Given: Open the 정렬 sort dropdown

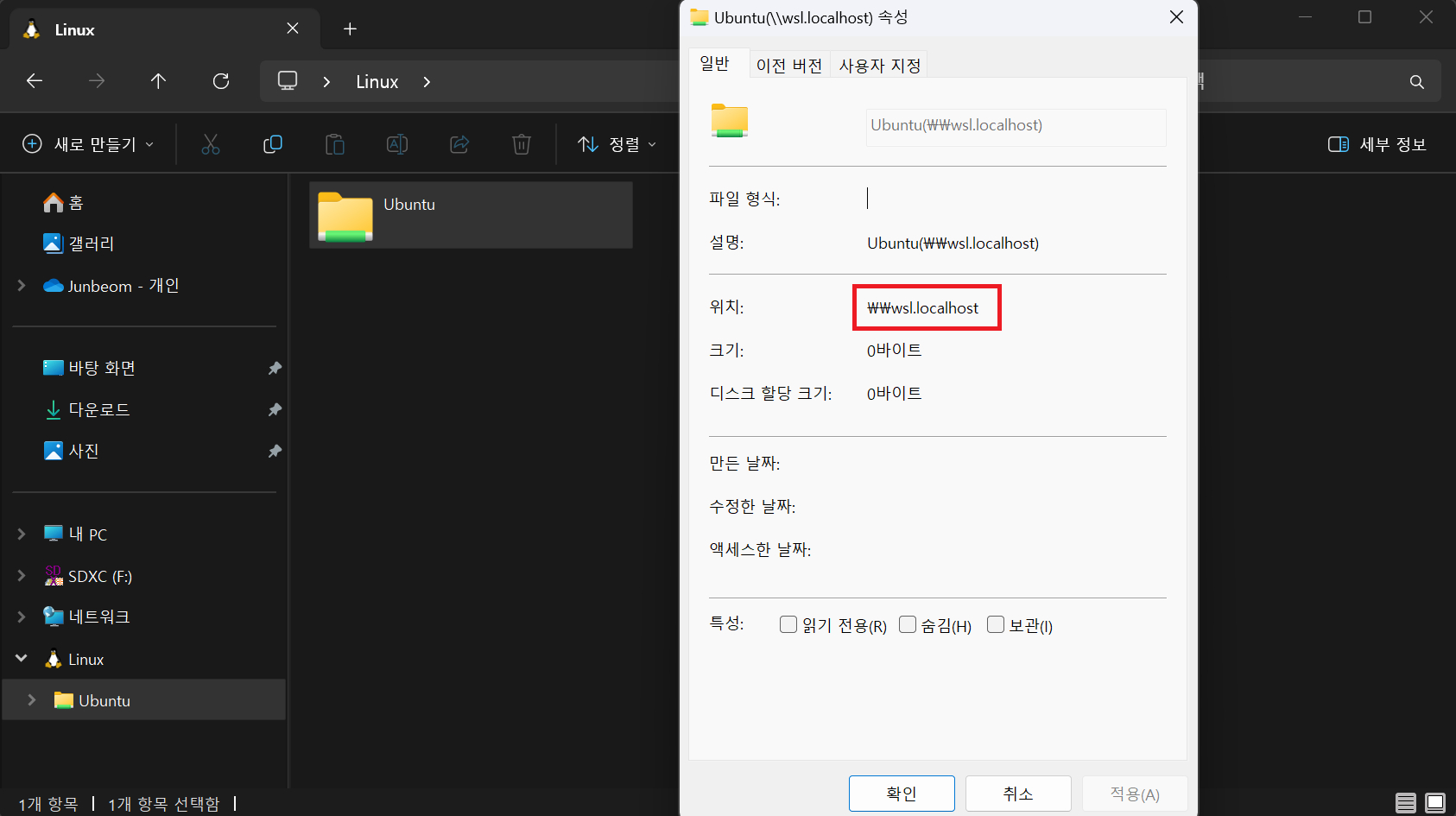Looking at the screenshot, I should pos(617,144).
